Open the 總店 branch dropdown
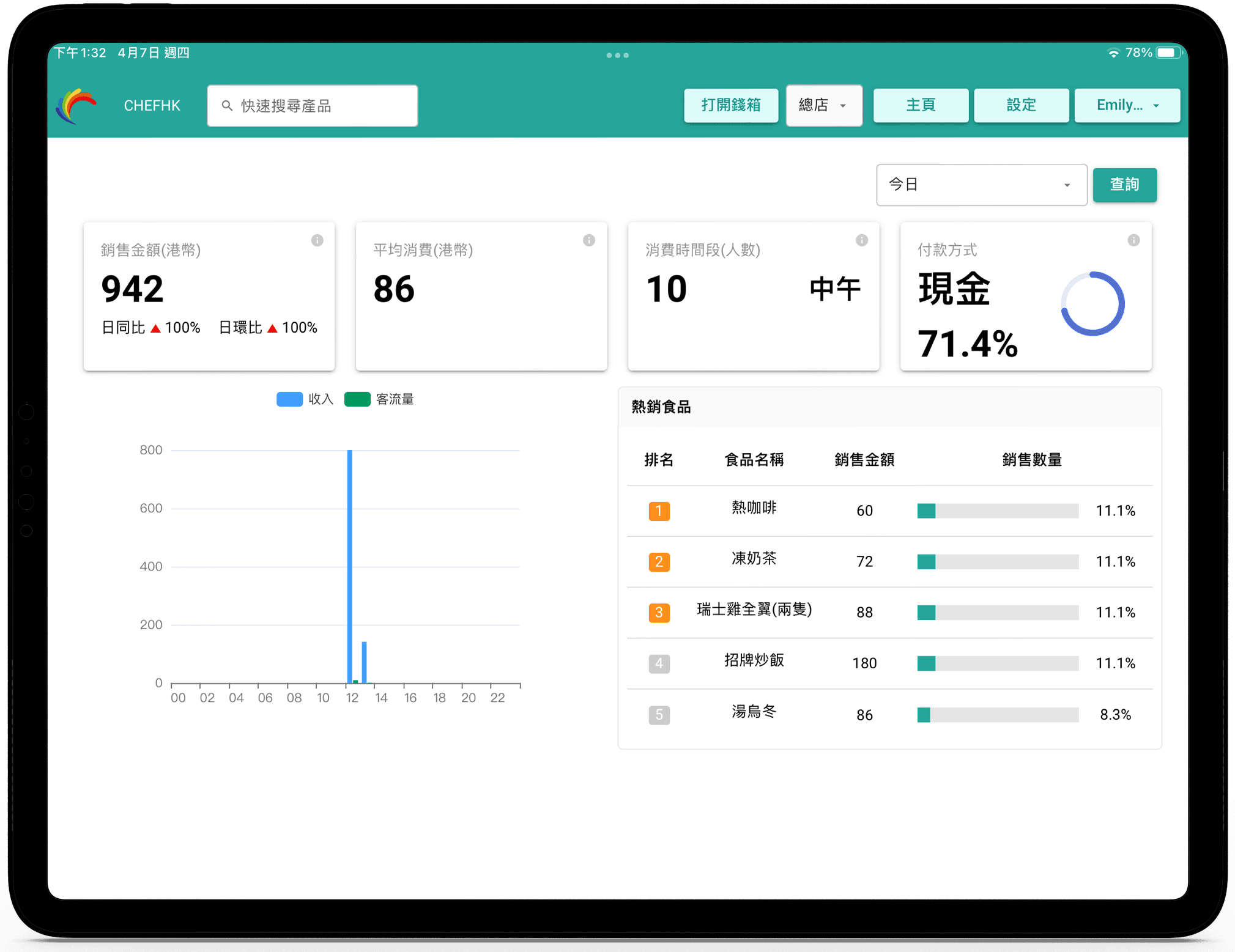This screenshot has height=952, width=1235. click(x=823, y=105)
